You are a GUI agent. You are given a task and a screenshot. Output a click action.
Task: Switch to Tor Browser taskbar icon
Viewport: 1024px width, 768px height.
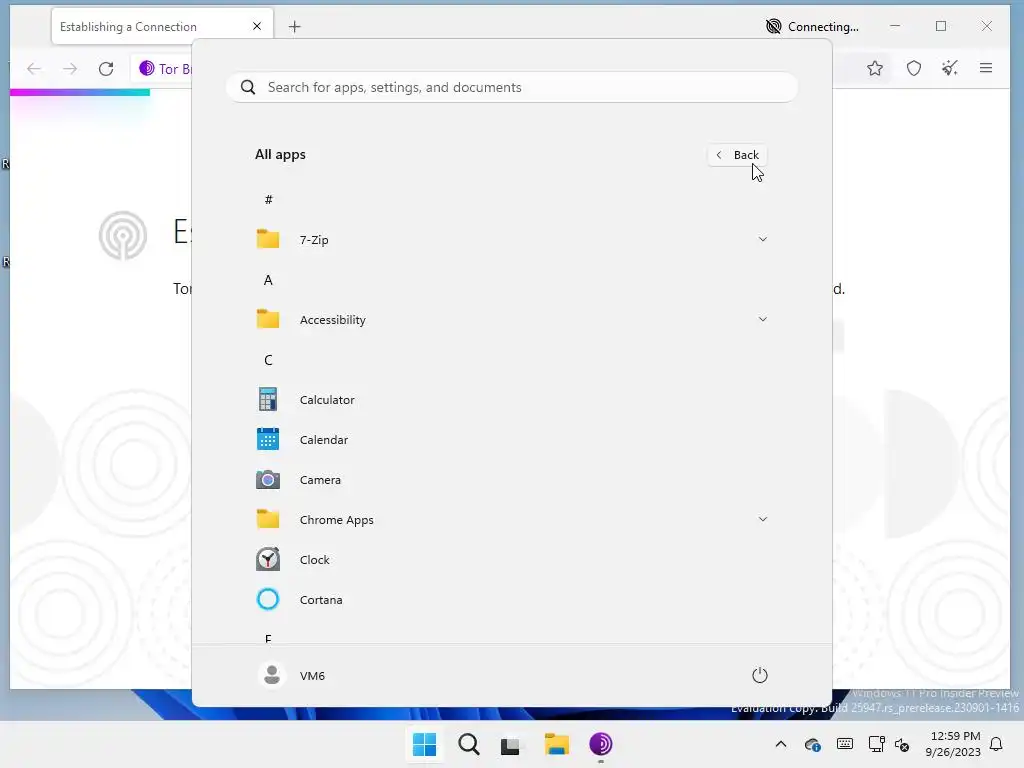coord(600,744)
